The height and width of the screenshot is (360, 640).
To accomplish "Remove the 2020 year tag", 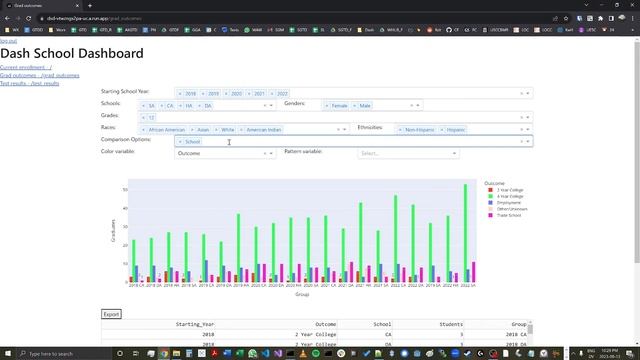I will [x=226, y=93].
